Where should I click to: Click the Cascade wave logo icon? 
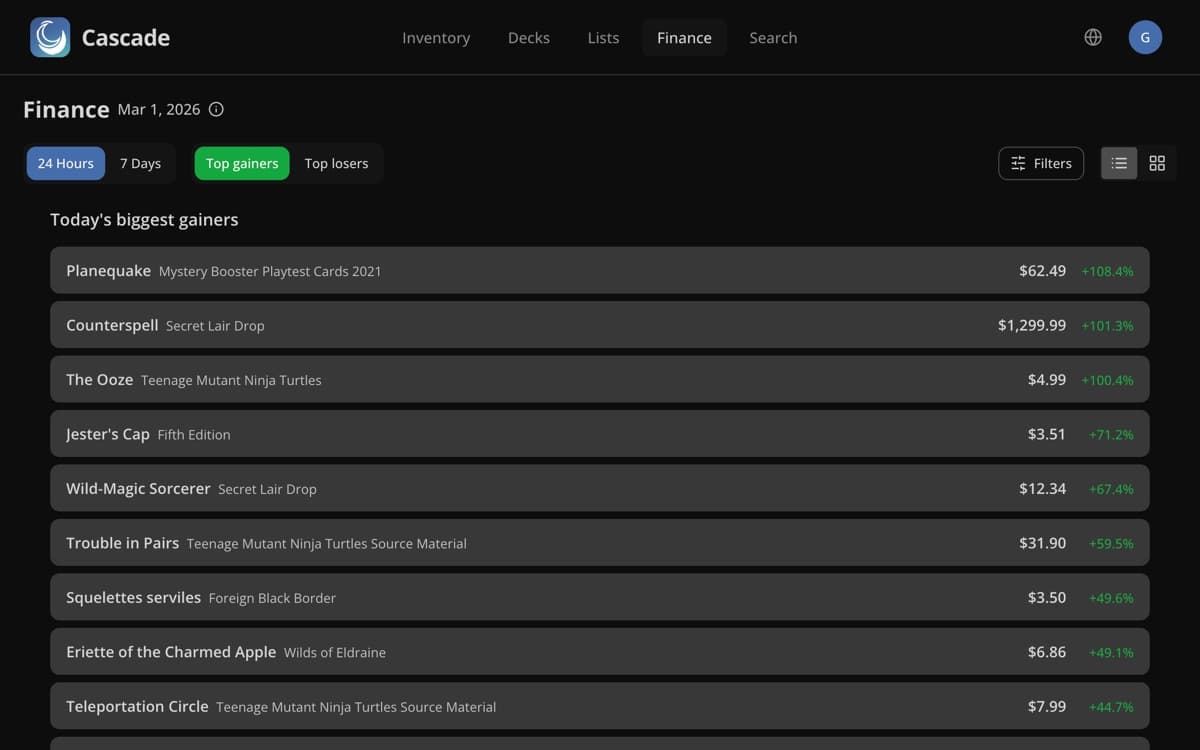tap(50, 37)
